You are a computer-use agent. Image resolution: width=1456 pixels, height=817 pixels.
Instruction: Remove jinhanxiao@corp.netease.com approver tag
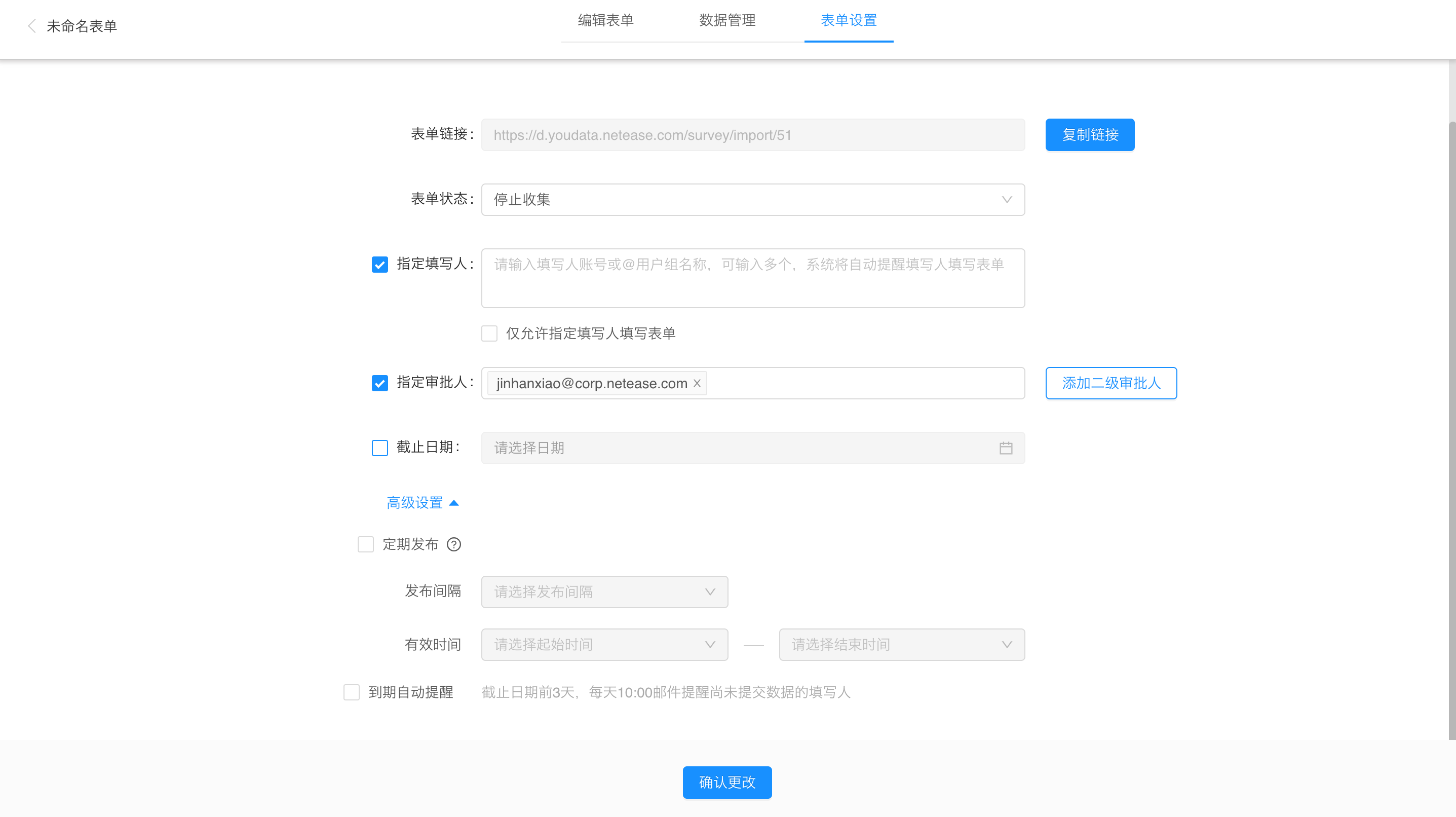(697, 383)
